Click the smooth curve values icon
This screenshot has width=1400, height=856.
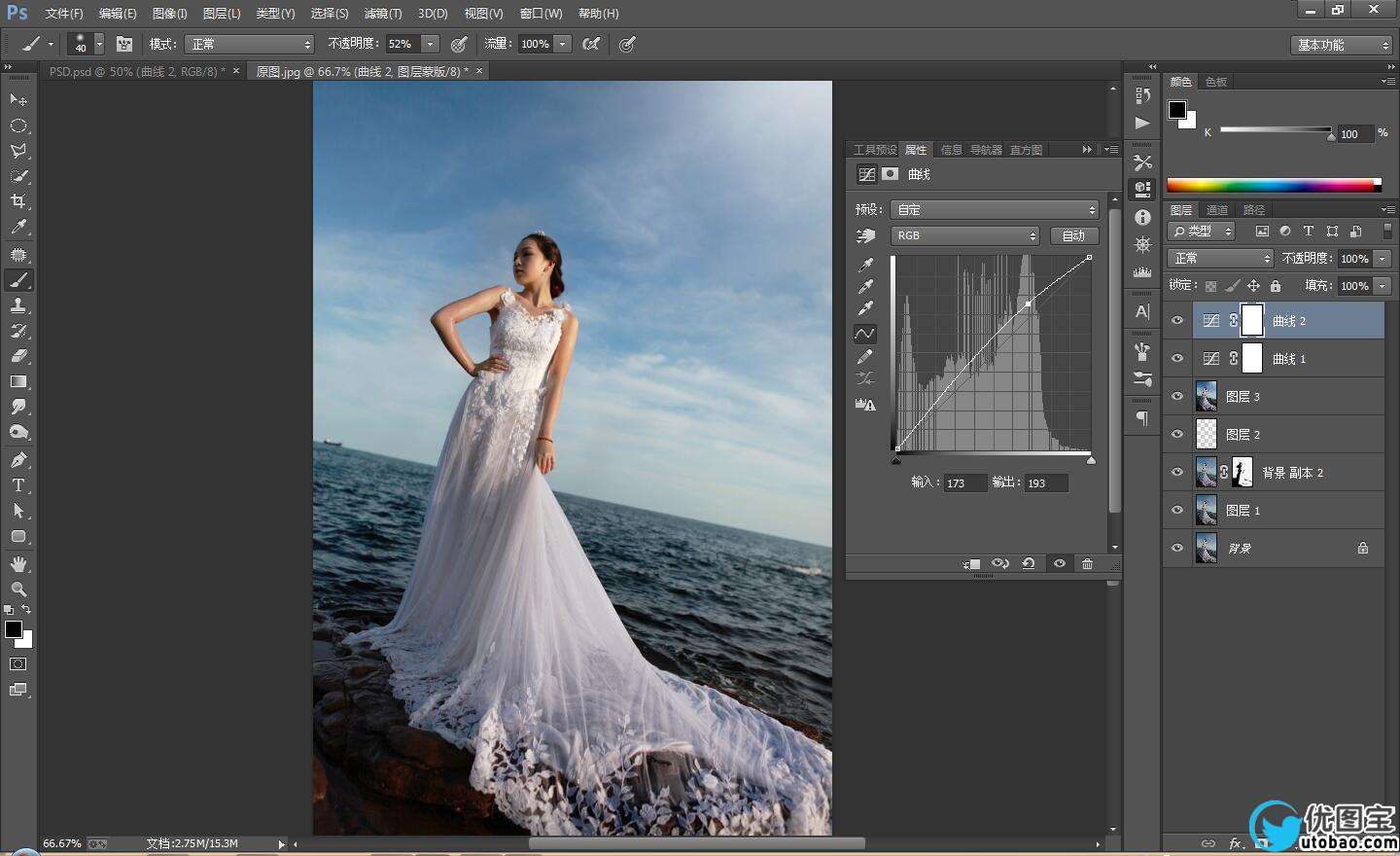[x=864, y=379]
